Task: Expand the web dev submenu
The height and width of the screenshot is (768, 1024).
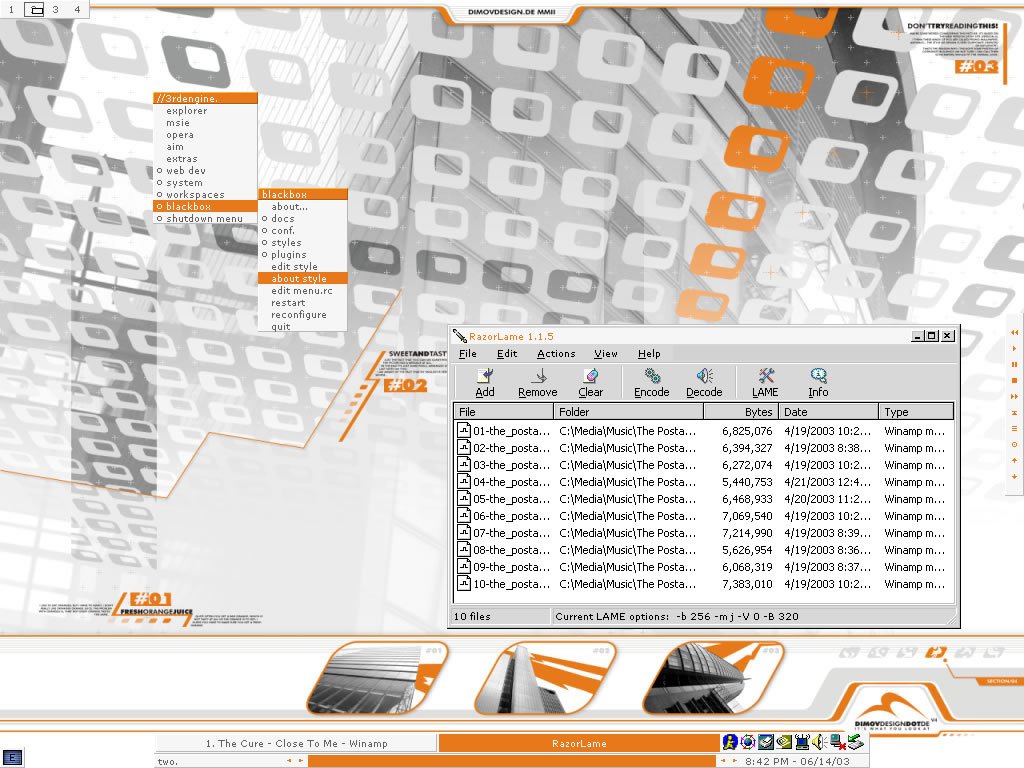Action: (205, 170)
